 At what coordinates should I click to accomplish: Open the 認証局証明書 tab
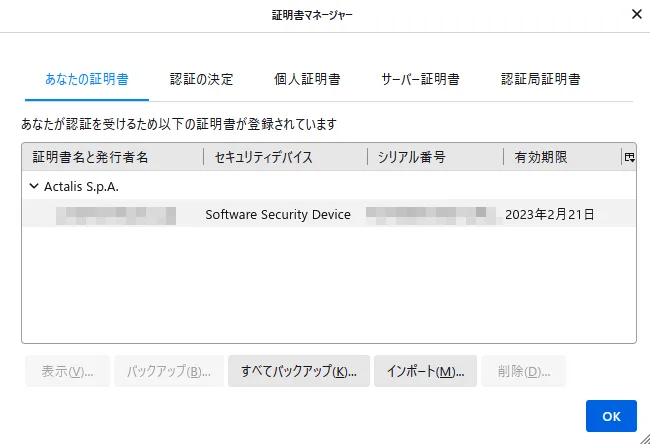541,79
